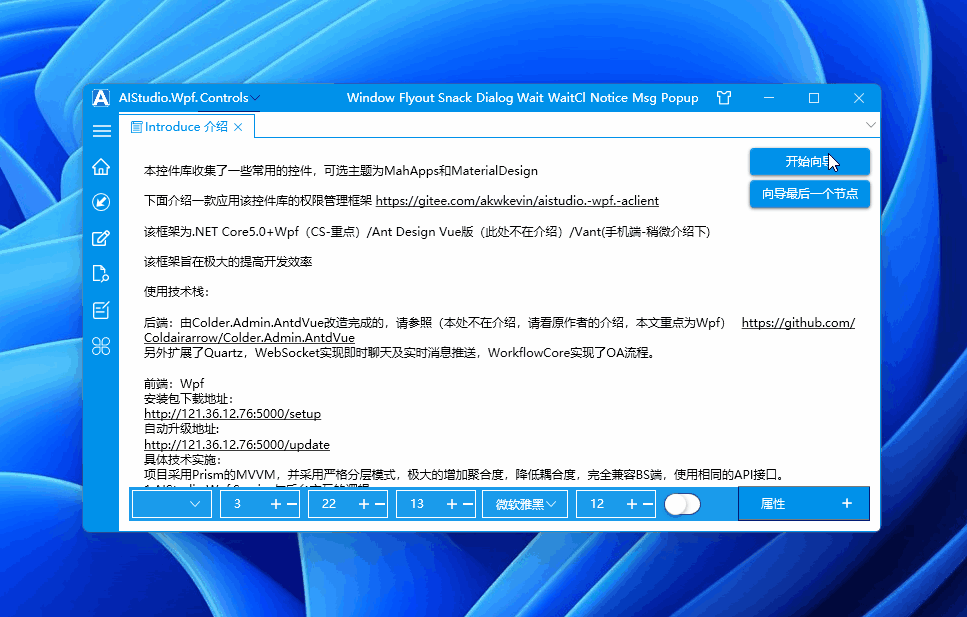This screenshot has height=617, width=967.
Task: Click the document search sidebar icon
Action: [x=101, y=273]
